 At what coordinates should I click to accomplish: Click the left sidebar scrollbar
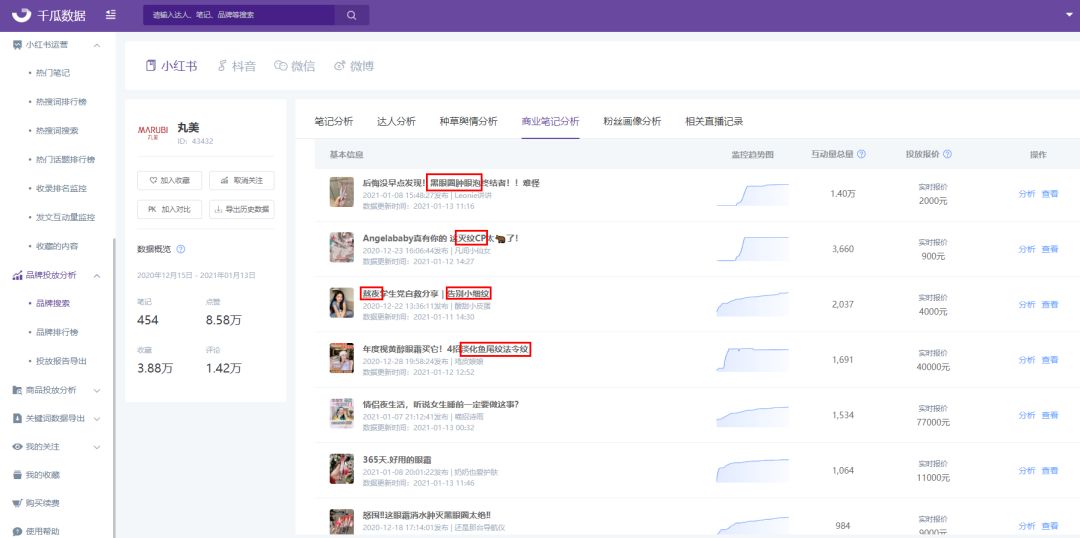pyautogui.click(x=114, y=386)
